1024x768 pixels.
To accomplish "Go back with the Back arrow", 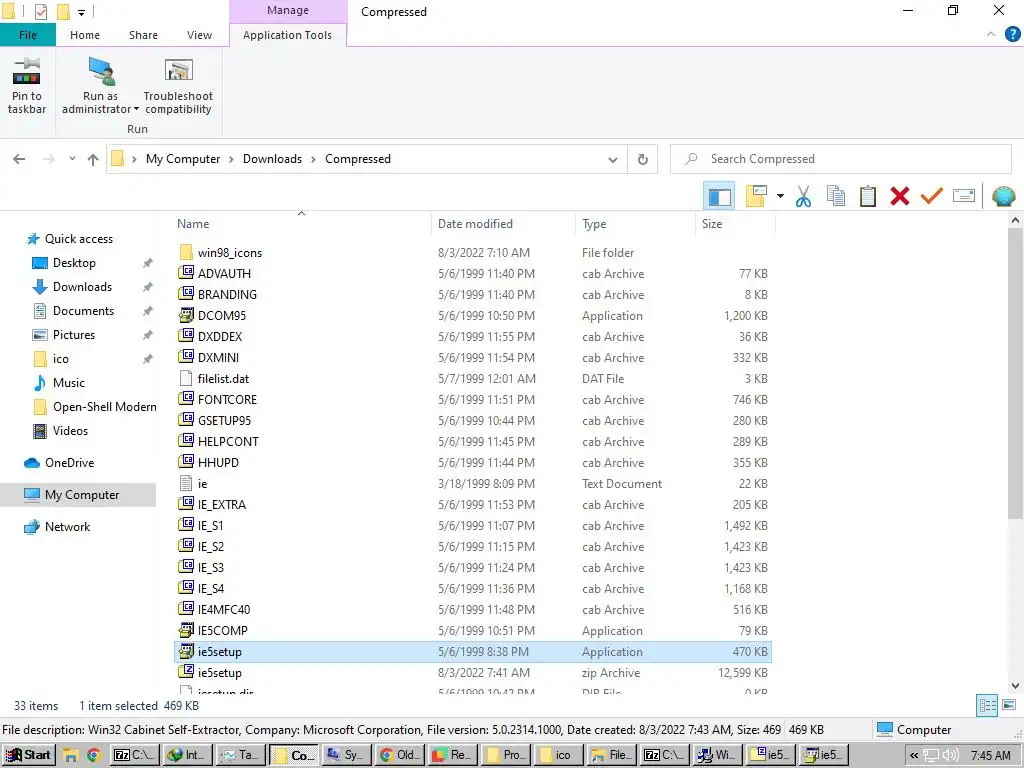I will (x=20, y=159).
